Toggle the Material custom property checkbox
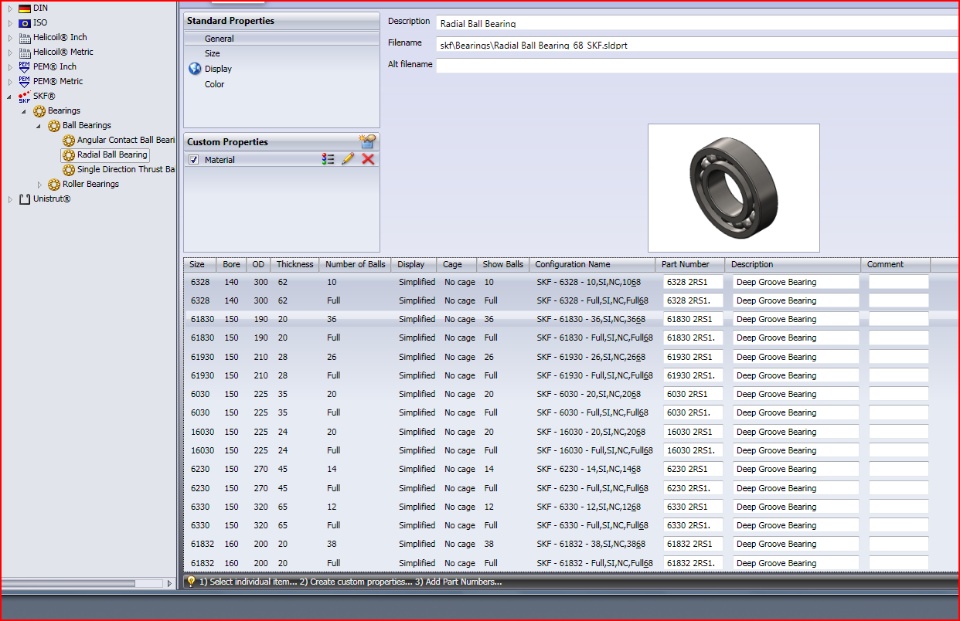 tap(193, 160)
